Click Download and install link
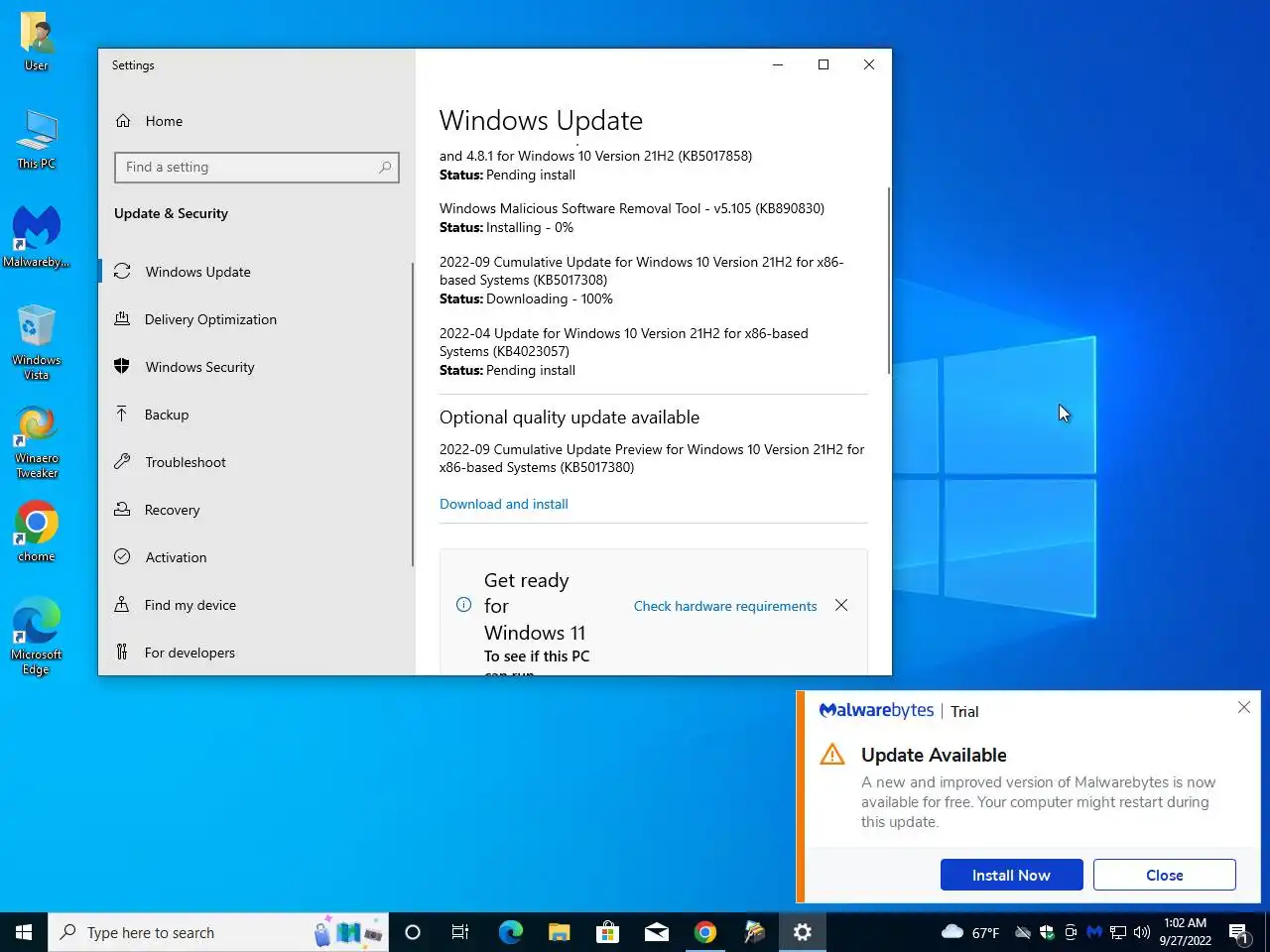Viewport: 1270px width, 952px height. point(504,504)
